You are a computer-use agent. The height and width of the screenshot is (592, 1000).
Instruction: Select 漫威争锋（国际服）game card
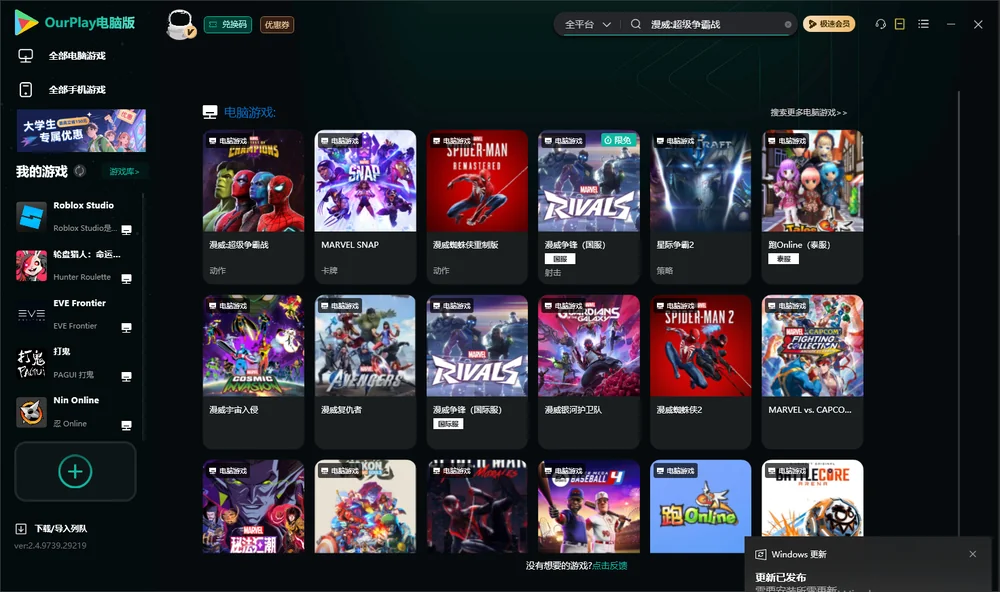point(477,371)
